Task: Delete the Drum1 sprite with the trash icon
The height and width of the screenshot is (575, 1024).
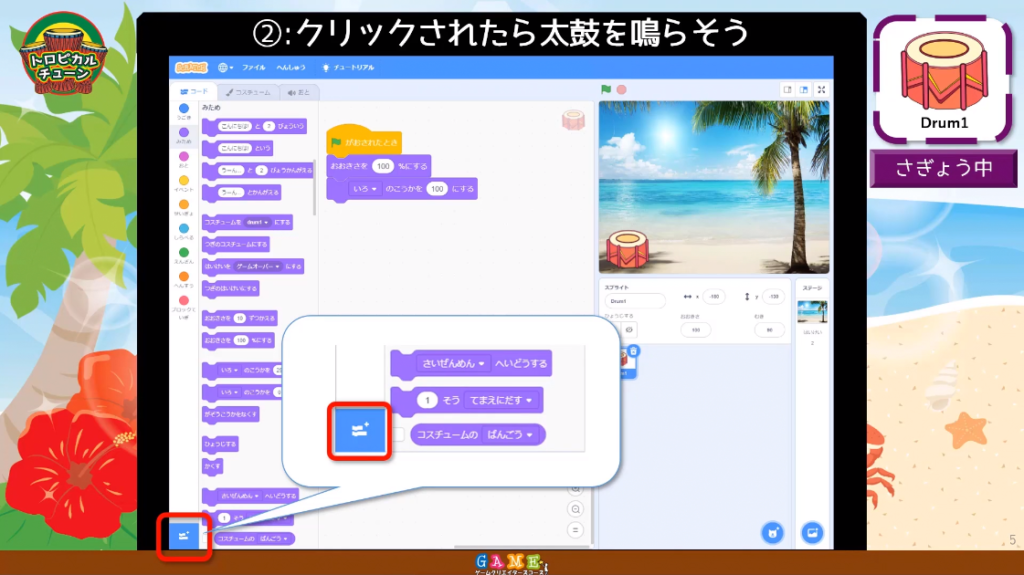Action: click(x=633, y=352)
